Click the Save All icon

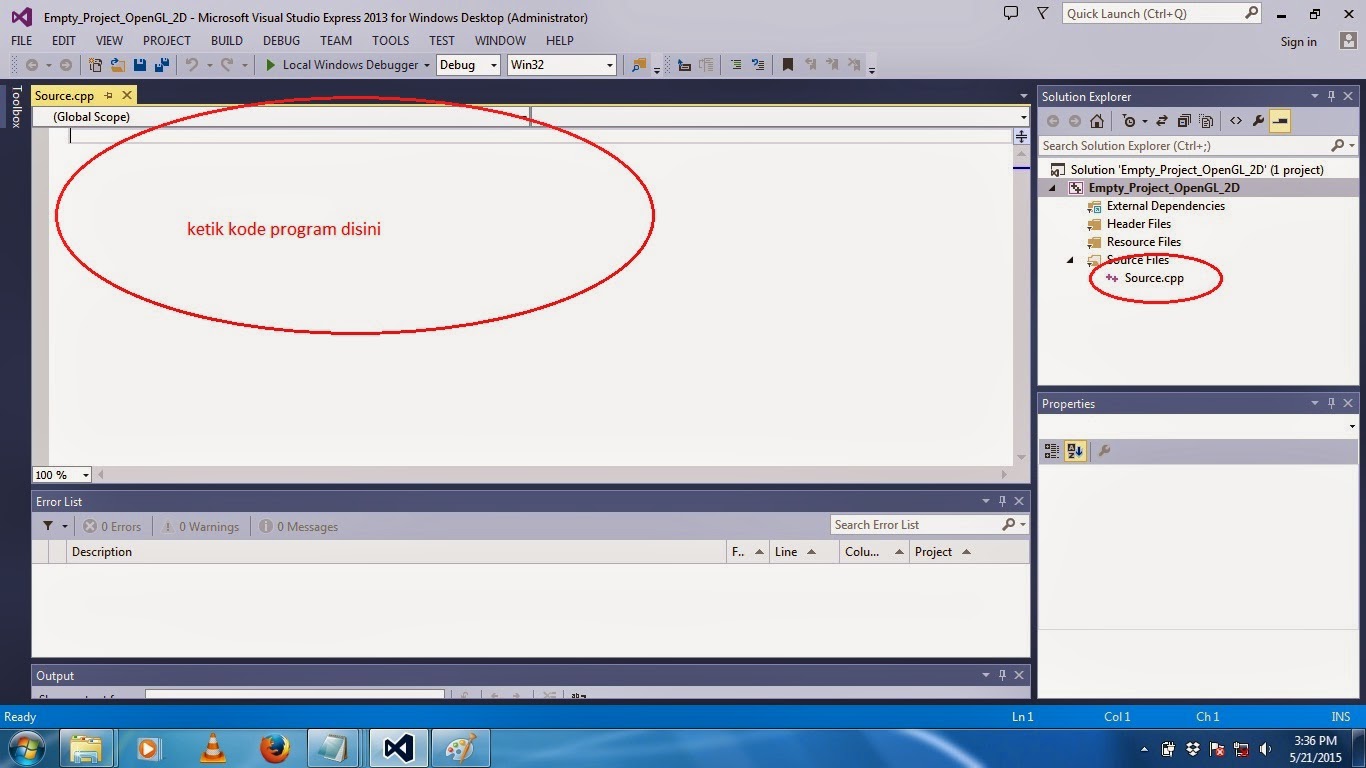coord(160,64)
